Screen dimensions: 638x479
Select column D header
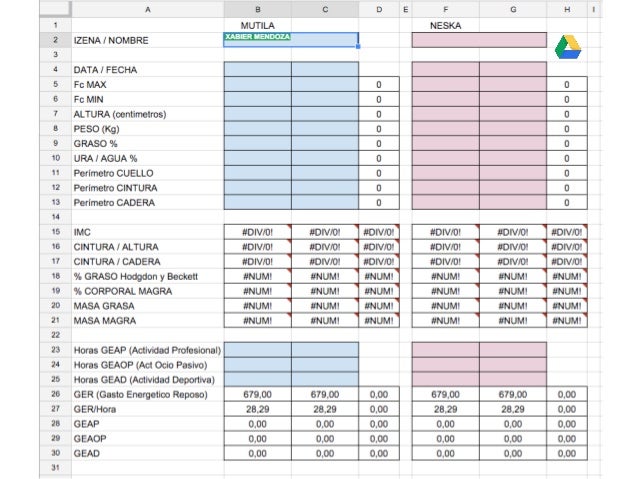pos(379,9)
